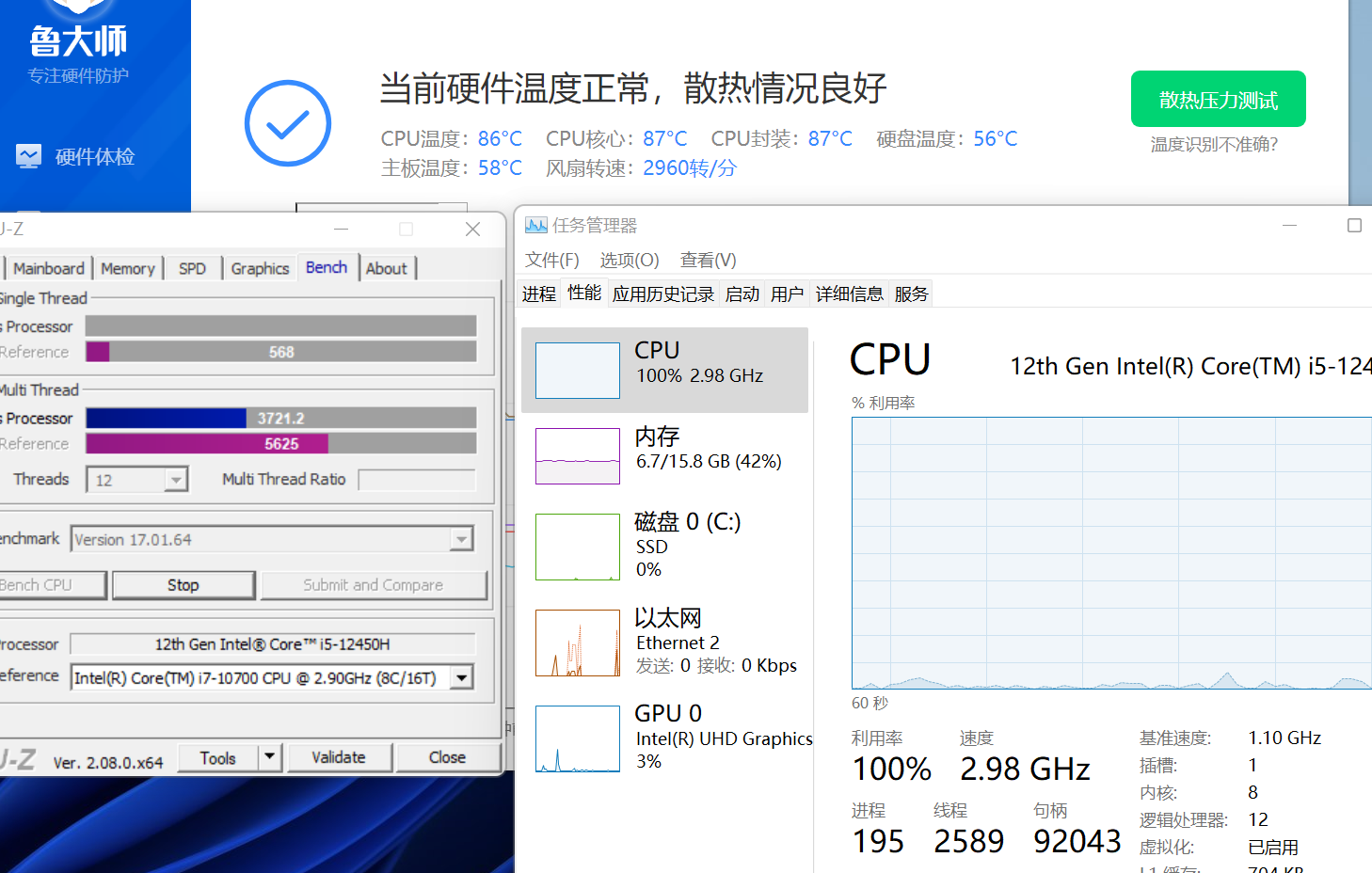Click the 散热压力测试 button

tap(1219, 99)
